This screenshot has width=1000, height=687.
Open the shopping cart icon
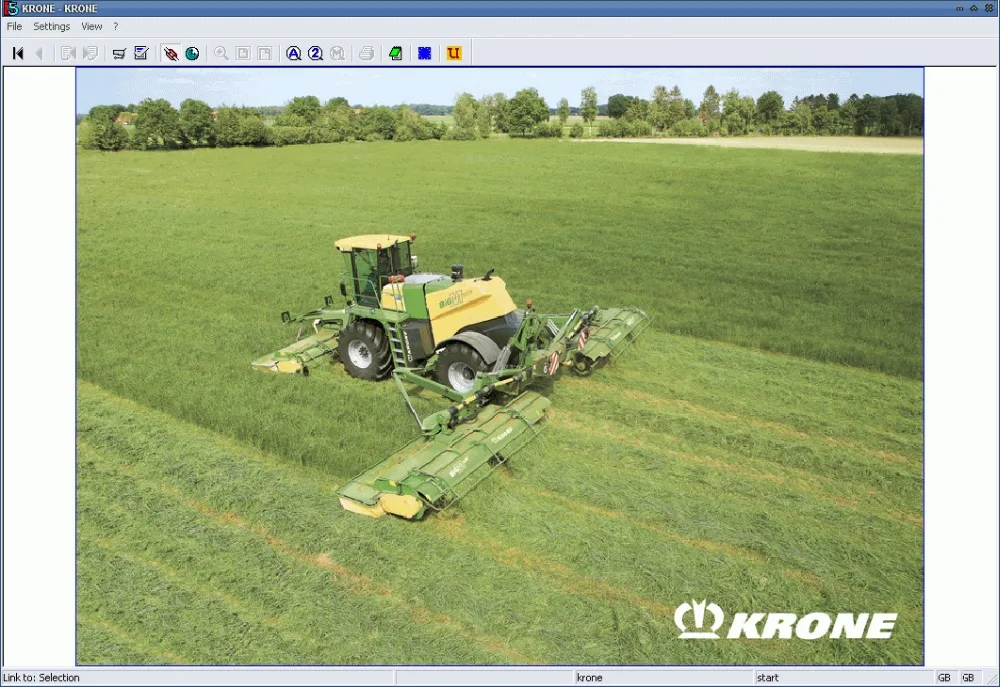pyautogui.click(x=119, y=54)
